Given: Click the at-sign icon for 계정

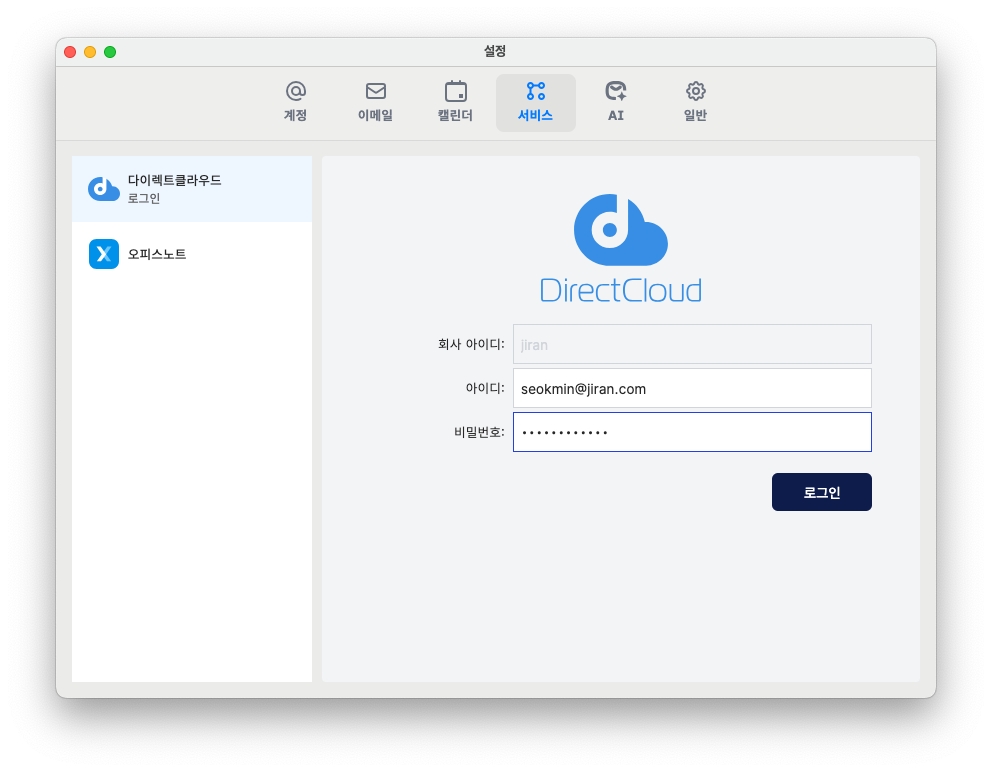Looking at the screenshot, I should coord(295,91).
